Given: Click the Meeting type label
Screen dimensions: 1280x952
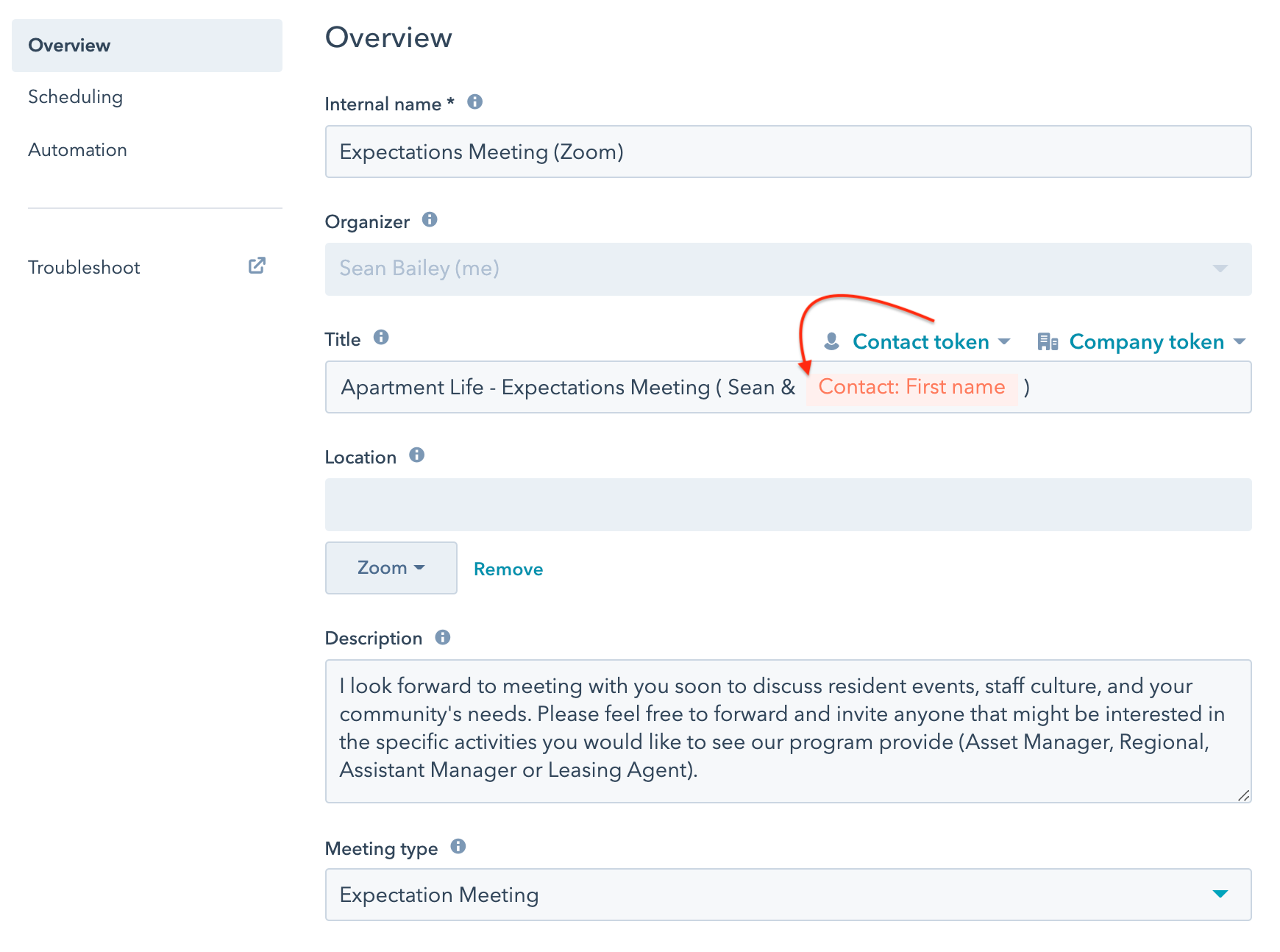Looking at the screenshot, I should pyautogui.click(x=381, y=849).
